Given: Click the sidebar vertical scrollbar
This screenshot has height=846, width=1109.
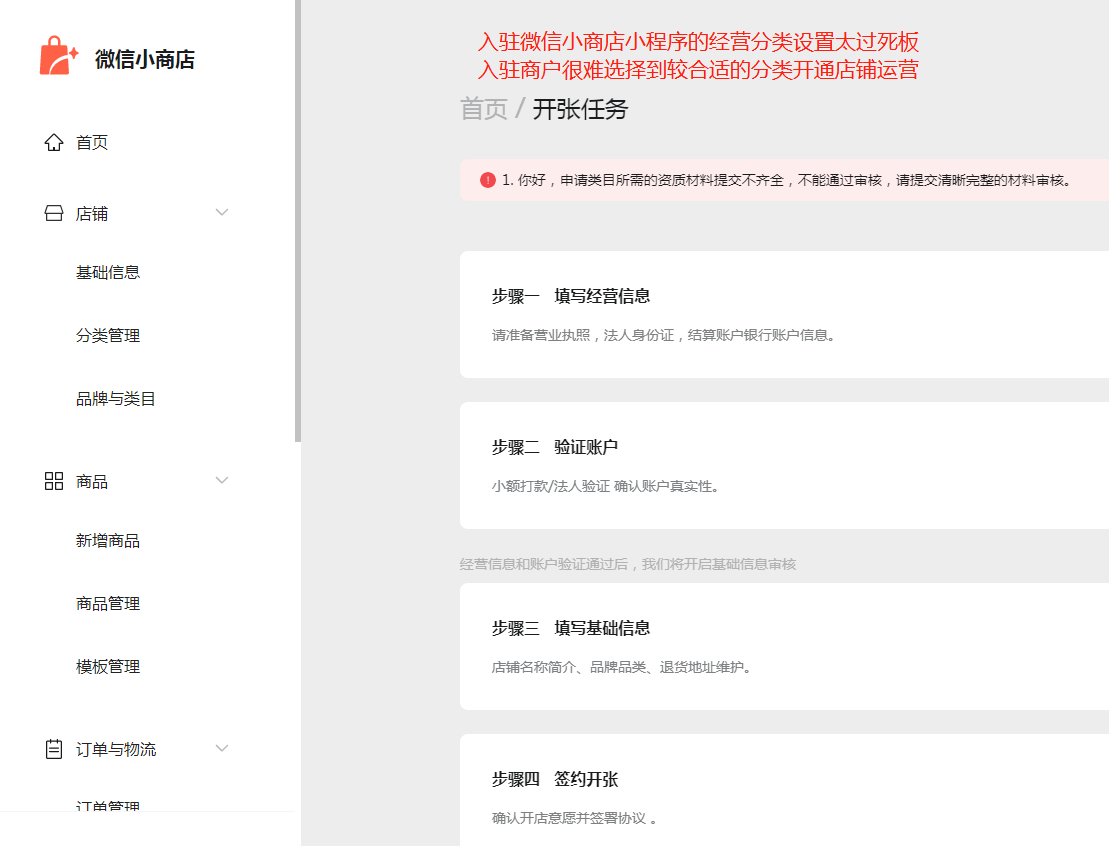Looking at the screenshot, I should pyautogui.click(x=298, y=221).
